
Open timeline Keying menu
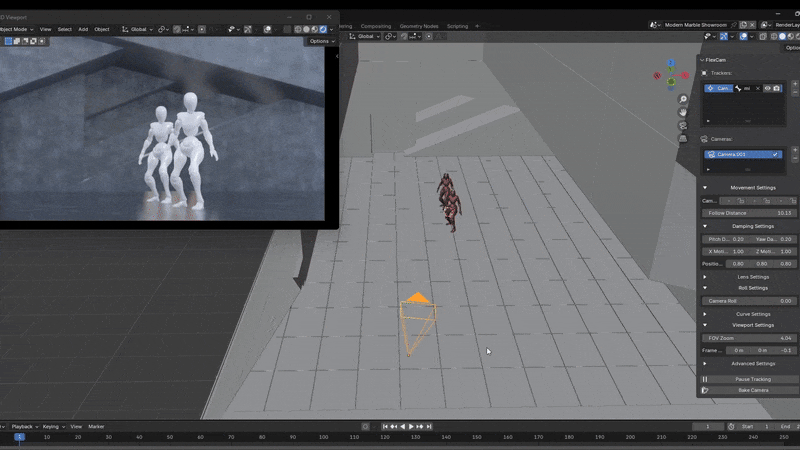[53, 427]
